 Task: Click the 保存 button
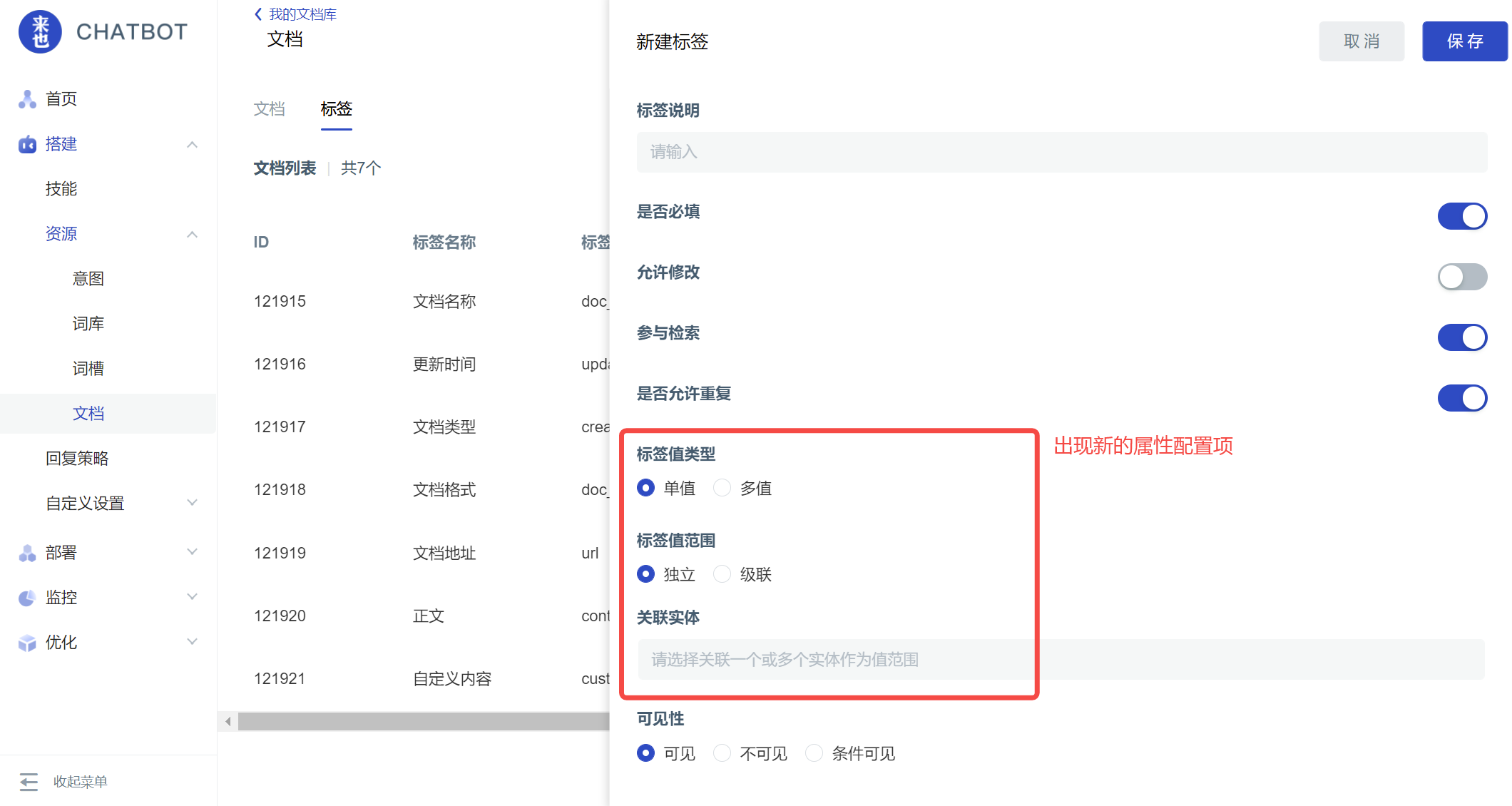1465,41
